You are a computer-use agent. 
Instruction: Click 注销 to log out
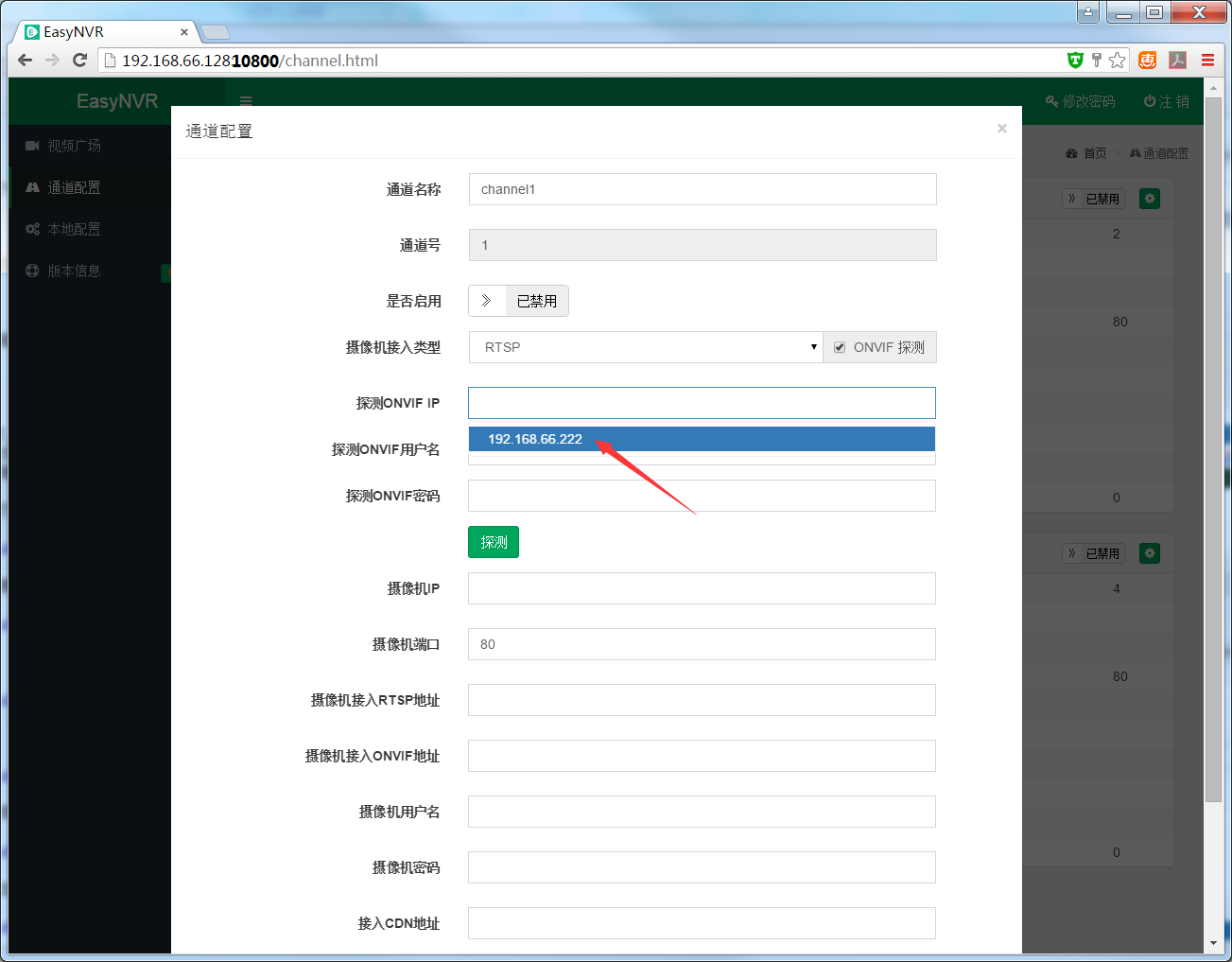pos(1167,101)
